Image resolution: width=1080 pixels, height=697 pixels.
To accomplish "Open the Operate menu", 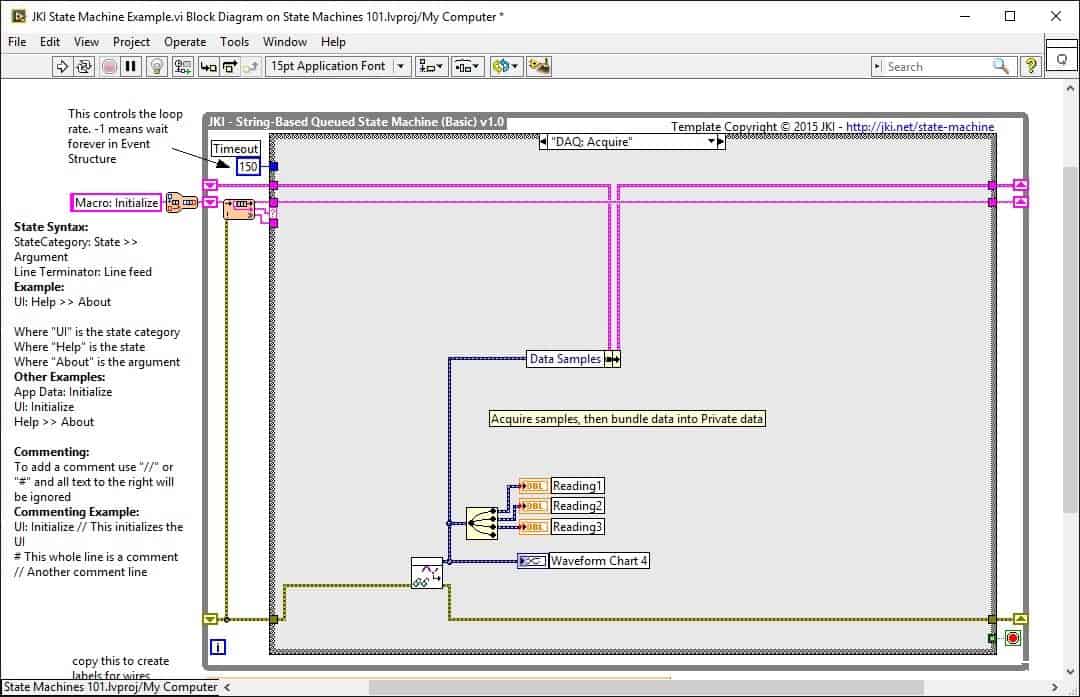I will point(184,42).
